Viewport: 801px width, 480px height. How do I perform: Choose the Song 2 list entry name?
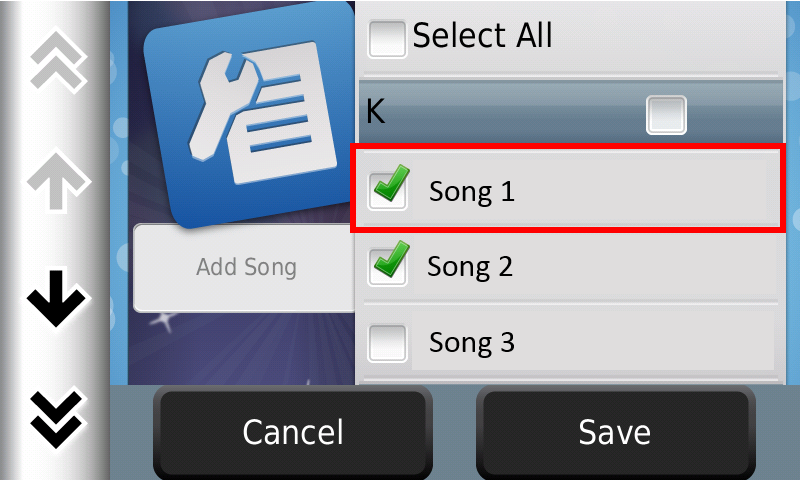pyautogui.click(x=470, y=267)
